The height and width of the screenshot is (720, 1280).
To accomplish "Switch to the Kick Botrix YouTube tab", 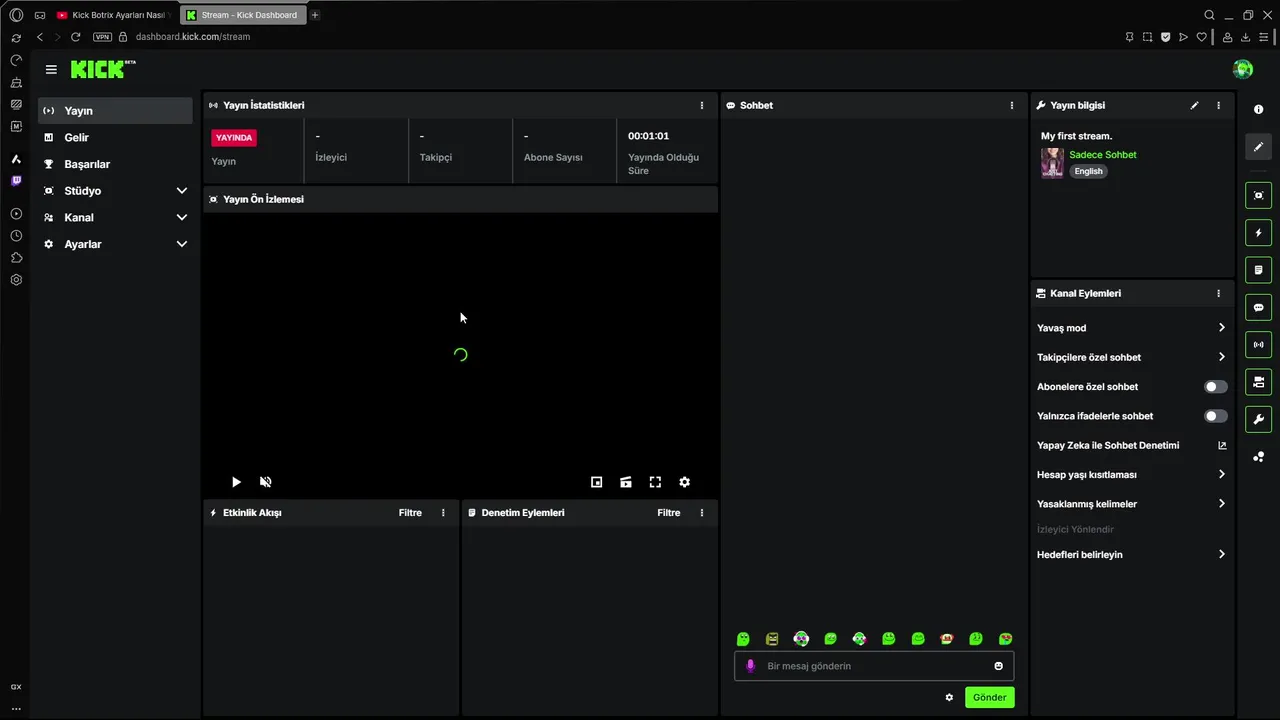I will point(112,15).
